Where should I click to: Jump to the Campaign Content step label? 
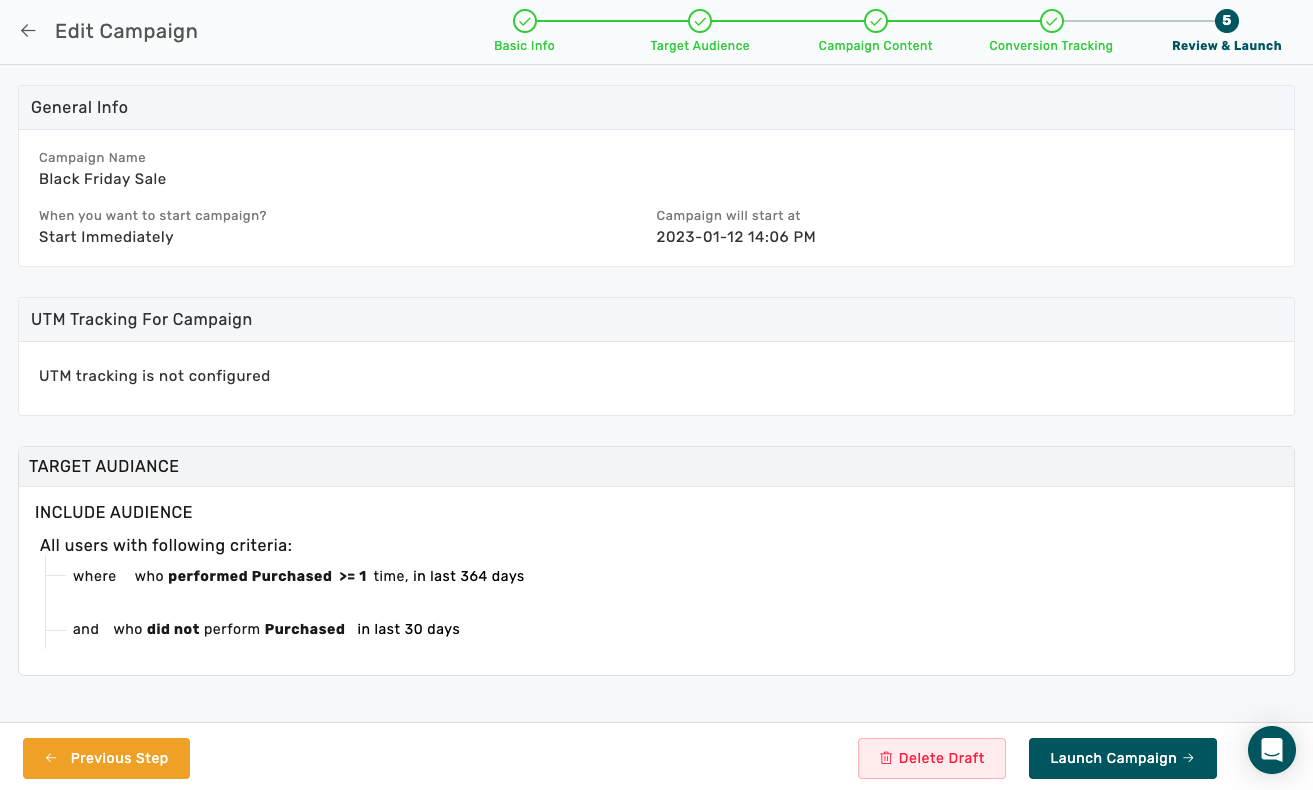pyautogui.click(x=875, y=46)
